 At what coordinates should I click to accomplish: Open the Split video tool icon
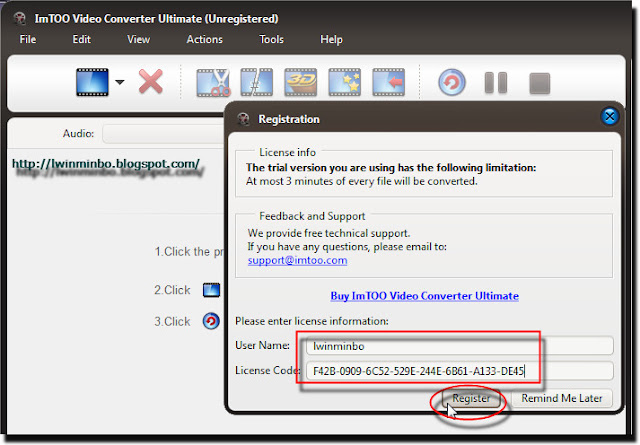pyautogui.click(x=257, y=82)
